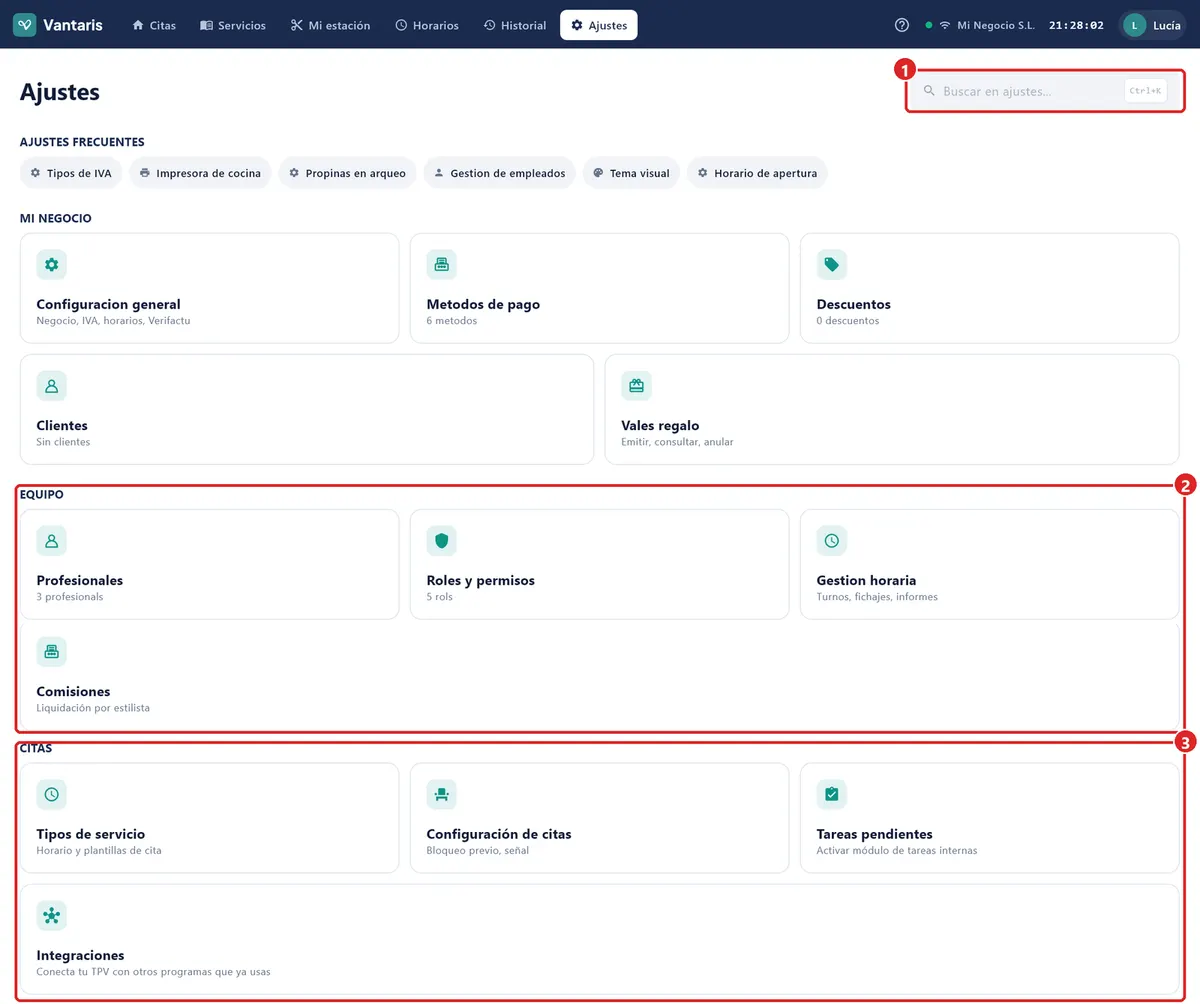Screen dimensions: 1200x1004
Task: Switch to Mi estación tab
Action: pyautogui.click(x=330, y=25)
